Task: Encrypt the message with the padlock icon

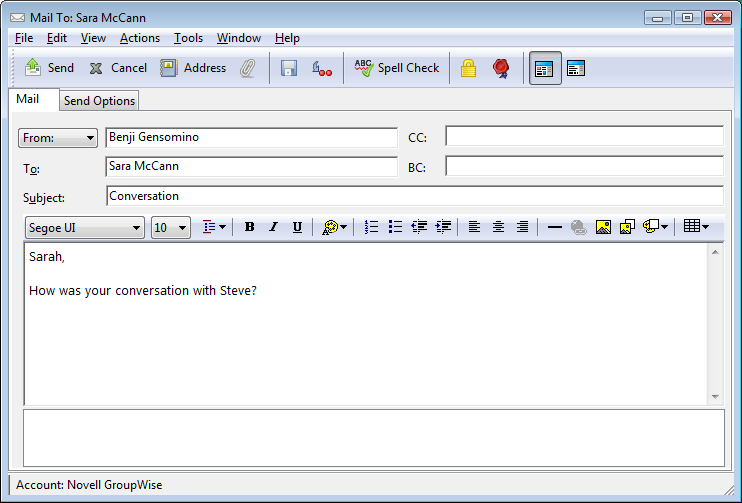Action: point(468,68)
